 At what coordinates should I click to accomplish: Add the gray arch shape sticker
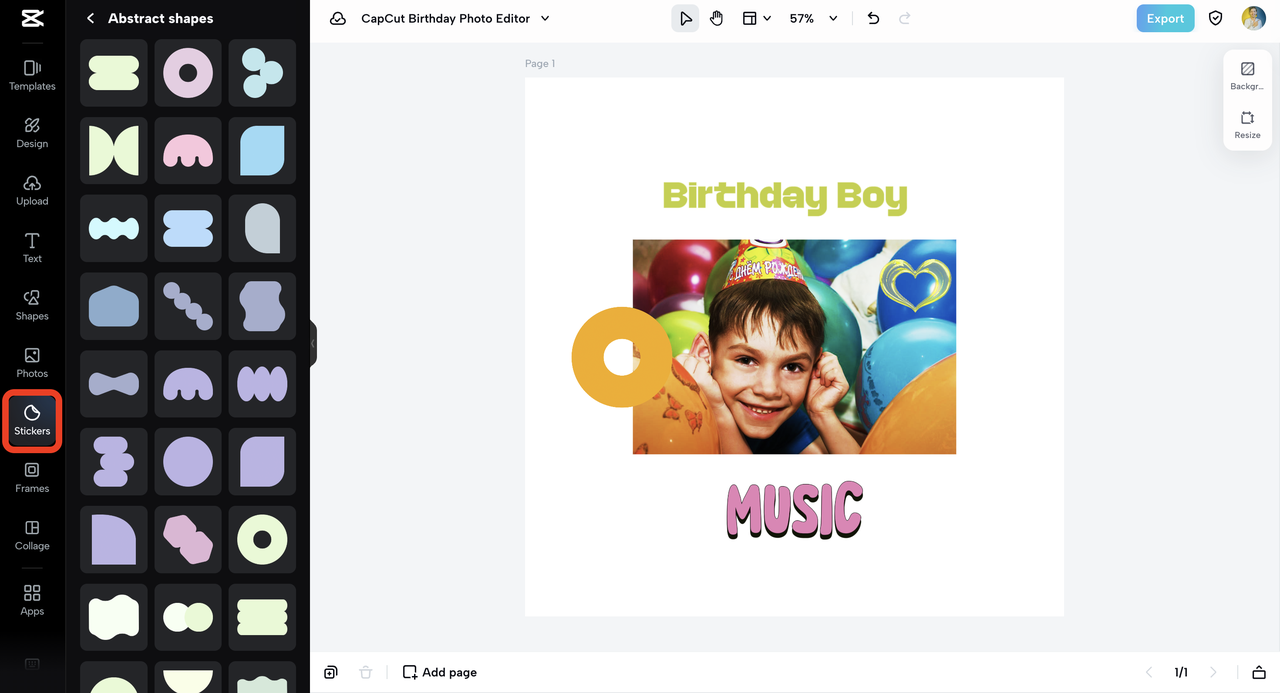point(262,229)
